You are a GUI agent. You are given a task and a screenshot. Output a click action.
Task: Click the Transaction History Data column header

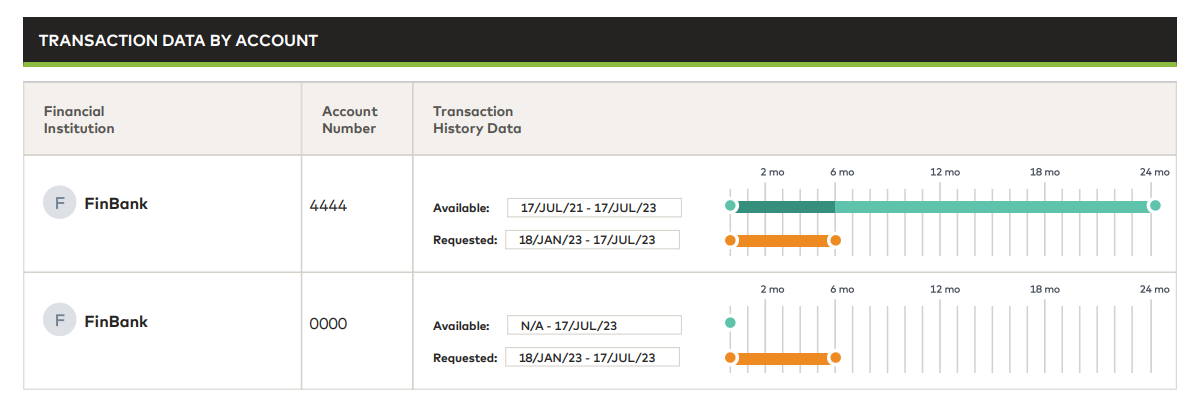point(477,119)
